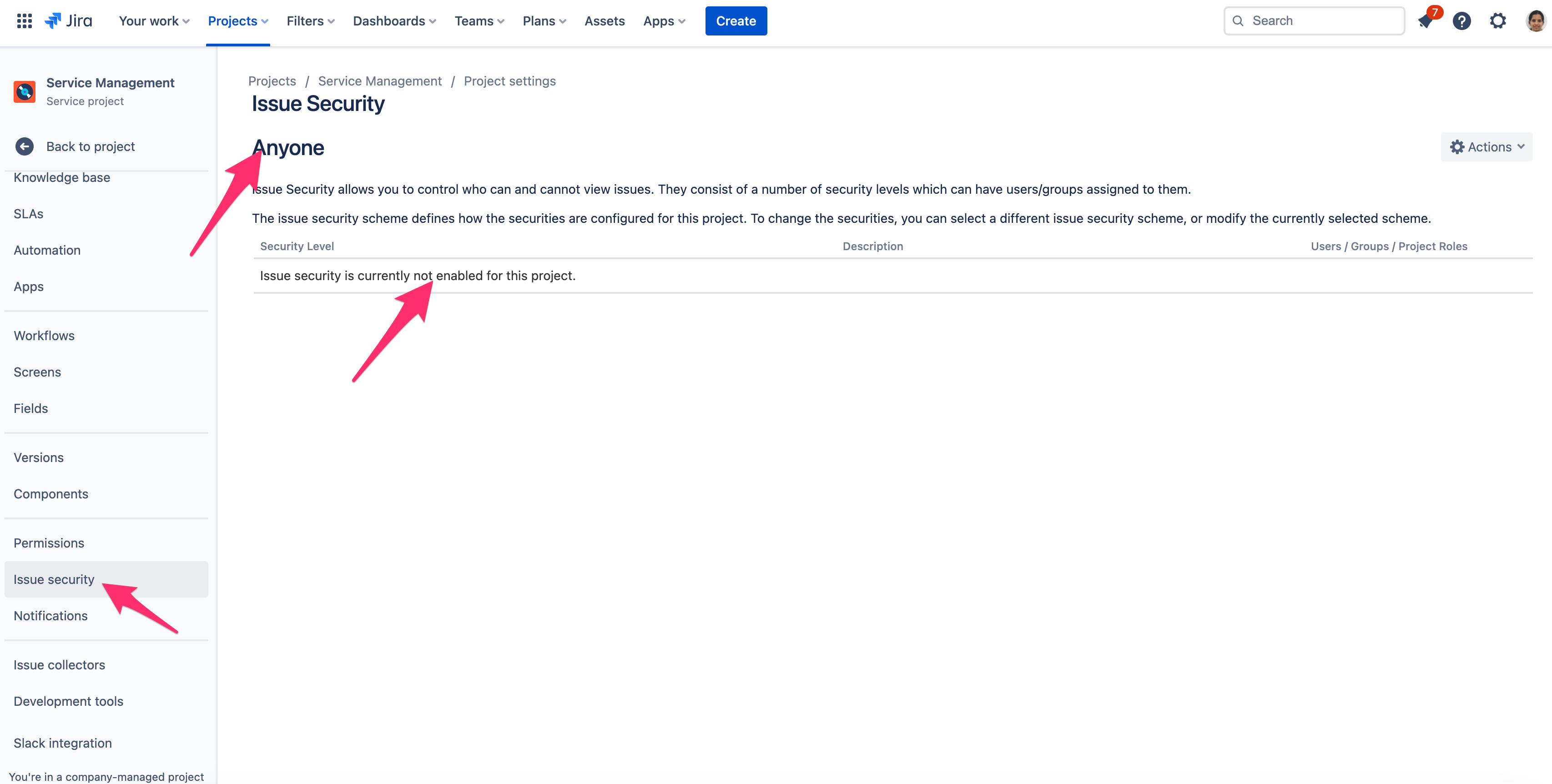This screenshot has width=1552, height=784.
Task: Open notifications bell with badge
Action: [1426, 21]
